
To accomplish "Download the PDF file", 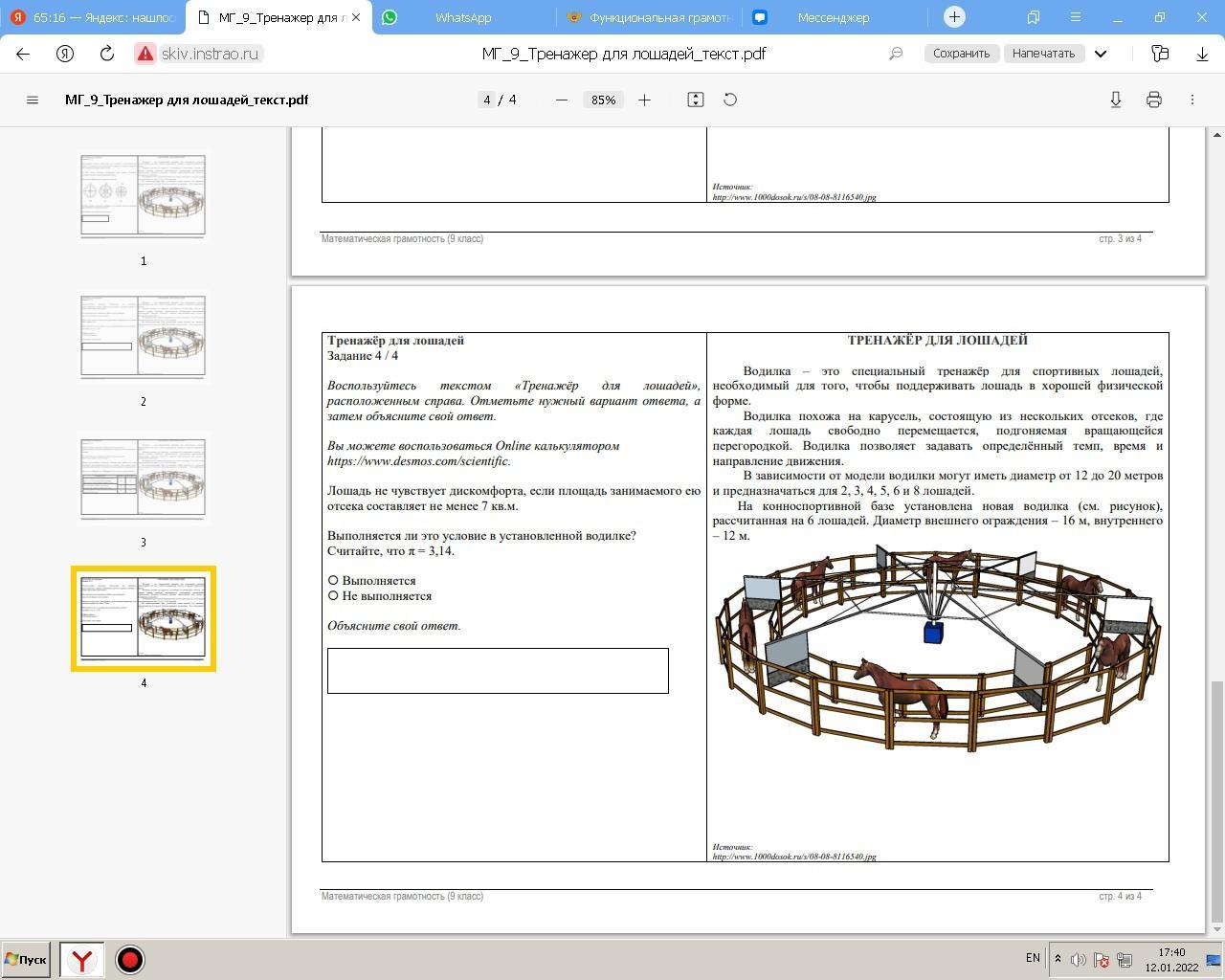I will [x=1116, y=100].
